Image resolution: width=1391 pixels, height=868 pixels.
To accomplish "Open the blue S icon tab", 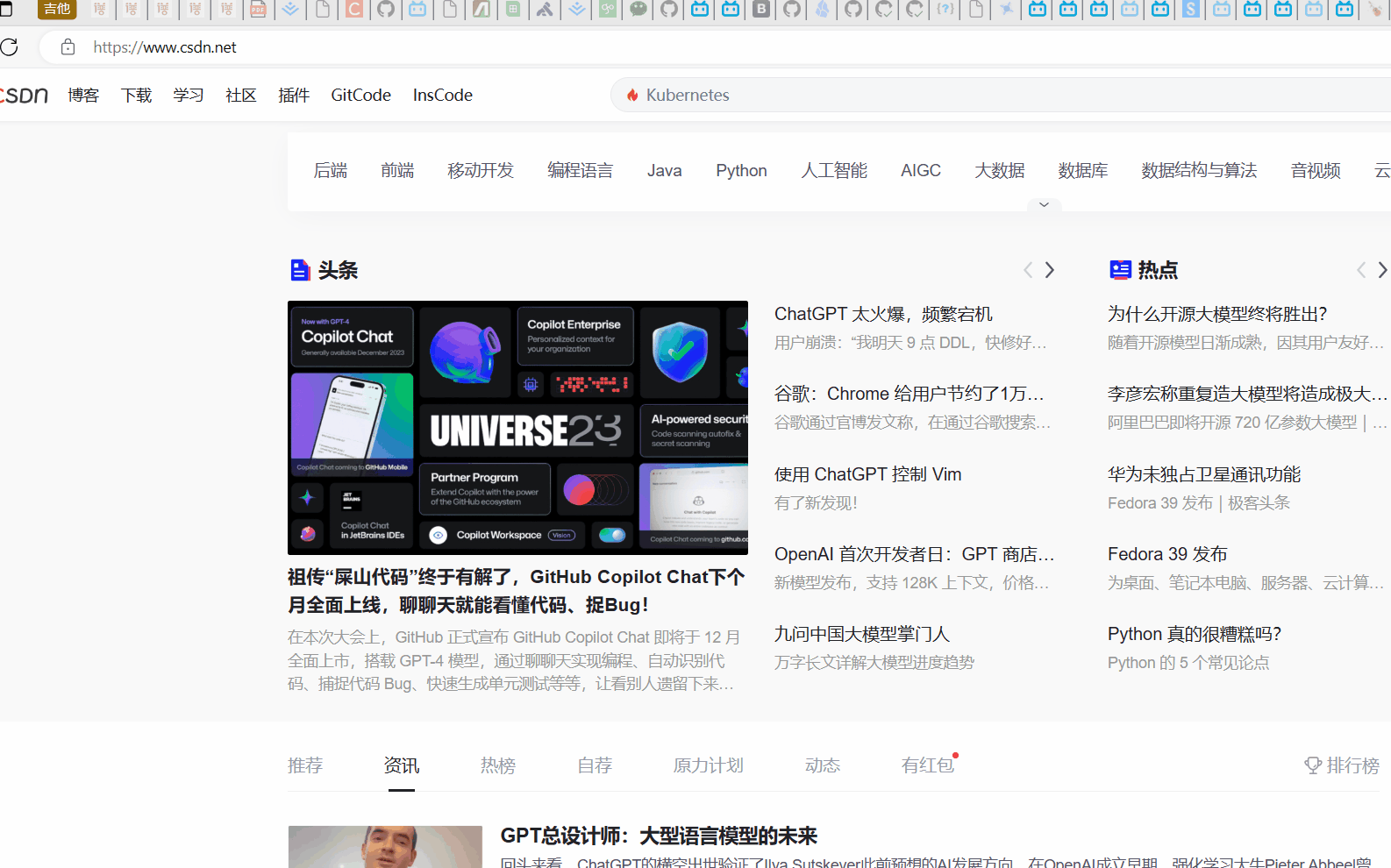I will point(1191,10).
